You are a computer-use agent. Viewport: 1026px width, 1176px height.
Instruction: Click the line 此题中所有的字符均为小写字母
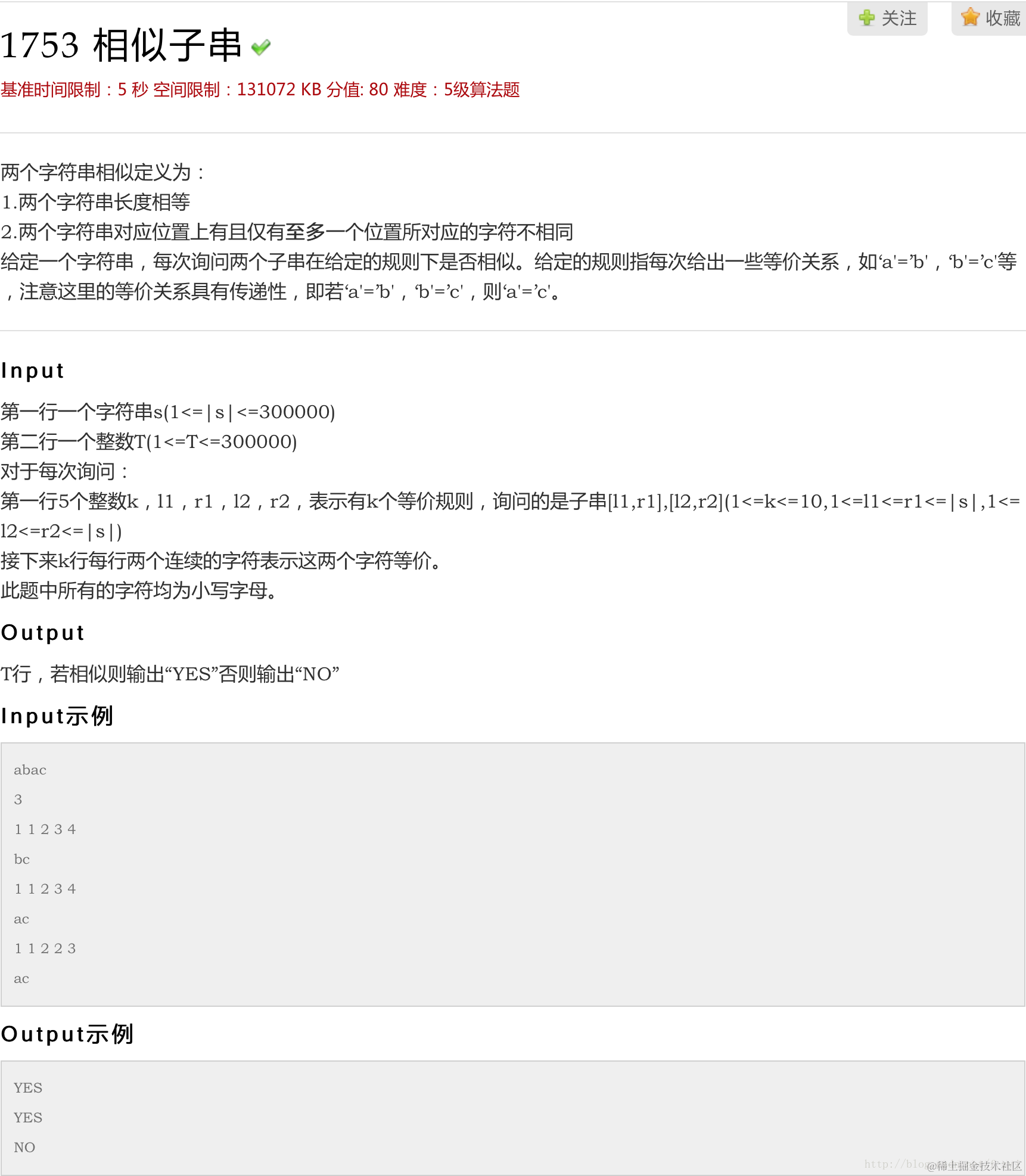point(139,591)
